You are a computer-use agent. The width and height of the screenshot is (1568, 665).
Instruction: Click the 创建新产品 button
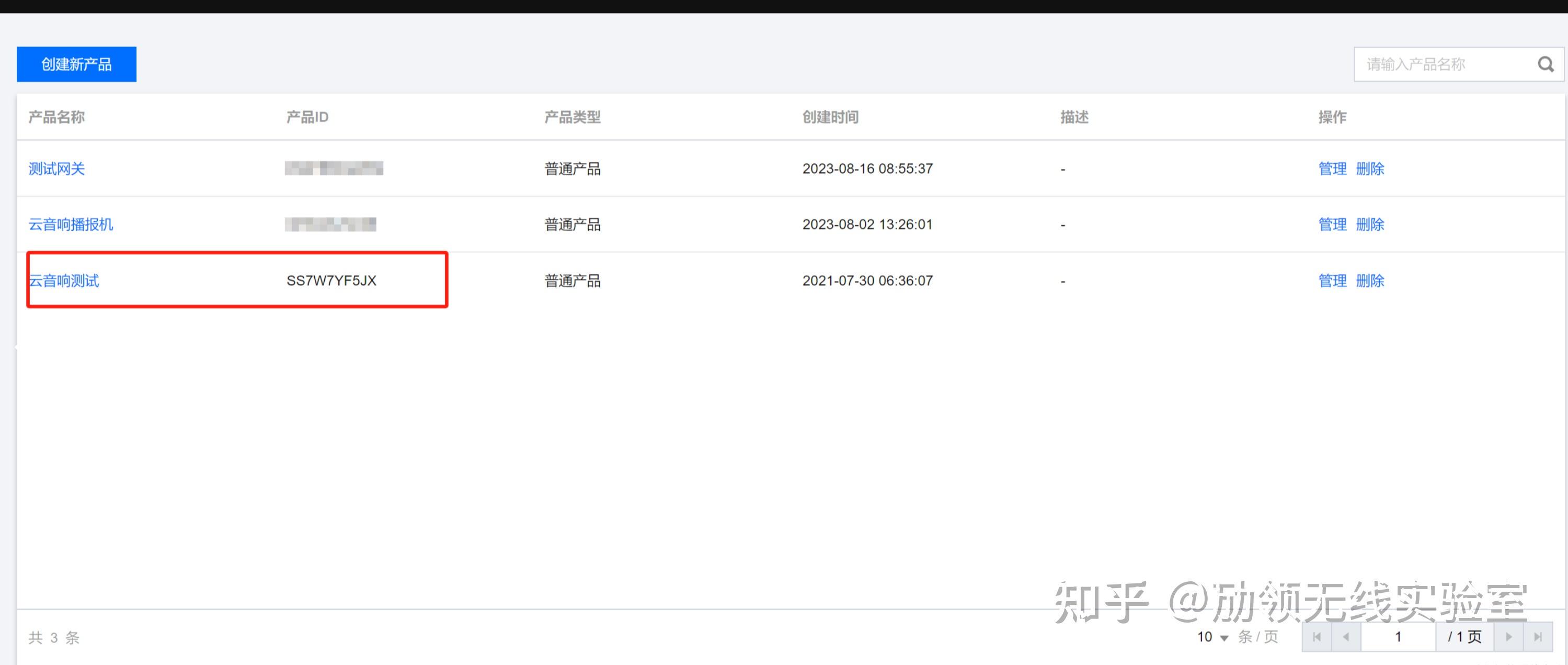click(x=77, y=64)
